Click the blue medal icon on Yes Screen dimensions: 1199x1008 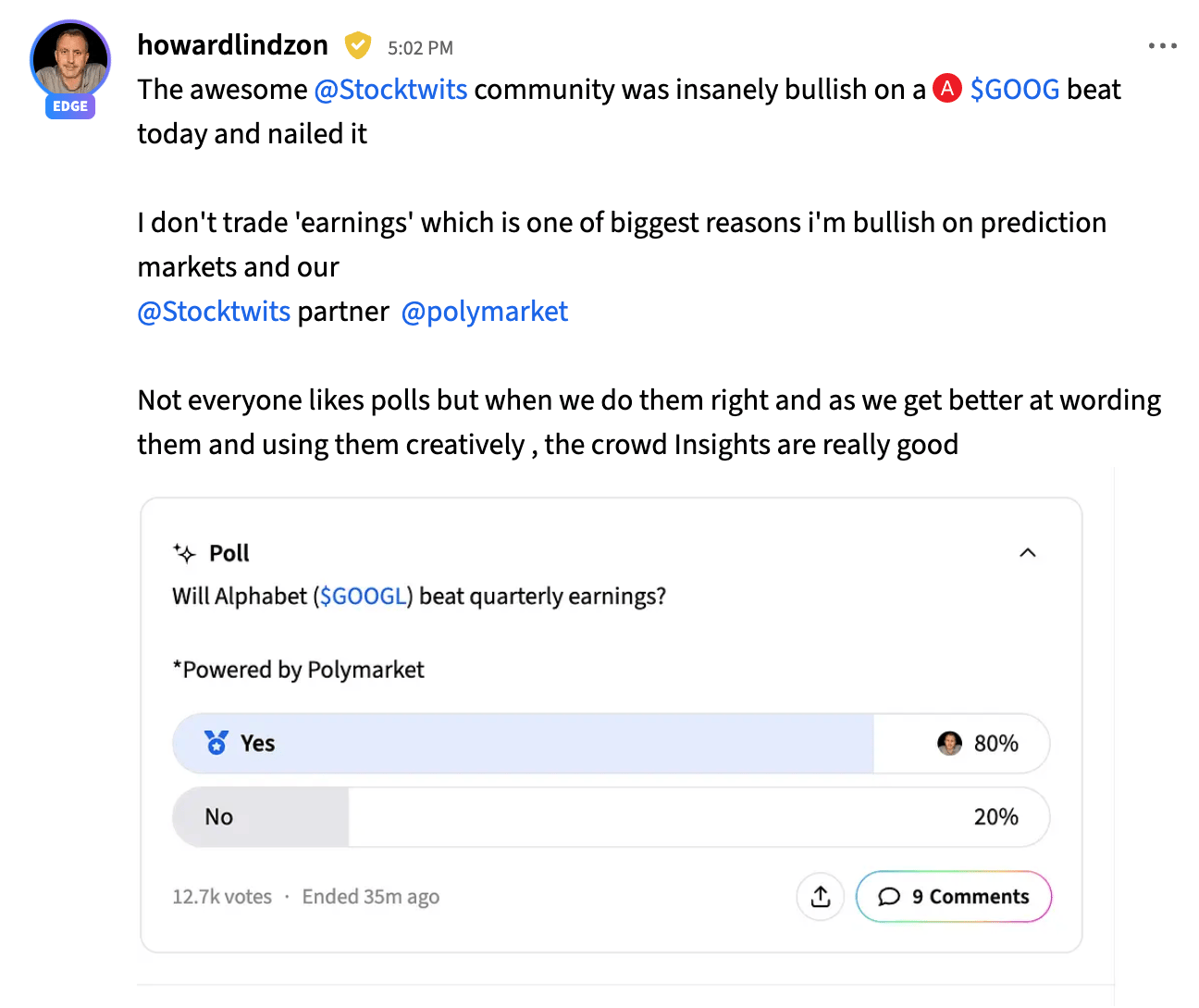pos(216,743)
